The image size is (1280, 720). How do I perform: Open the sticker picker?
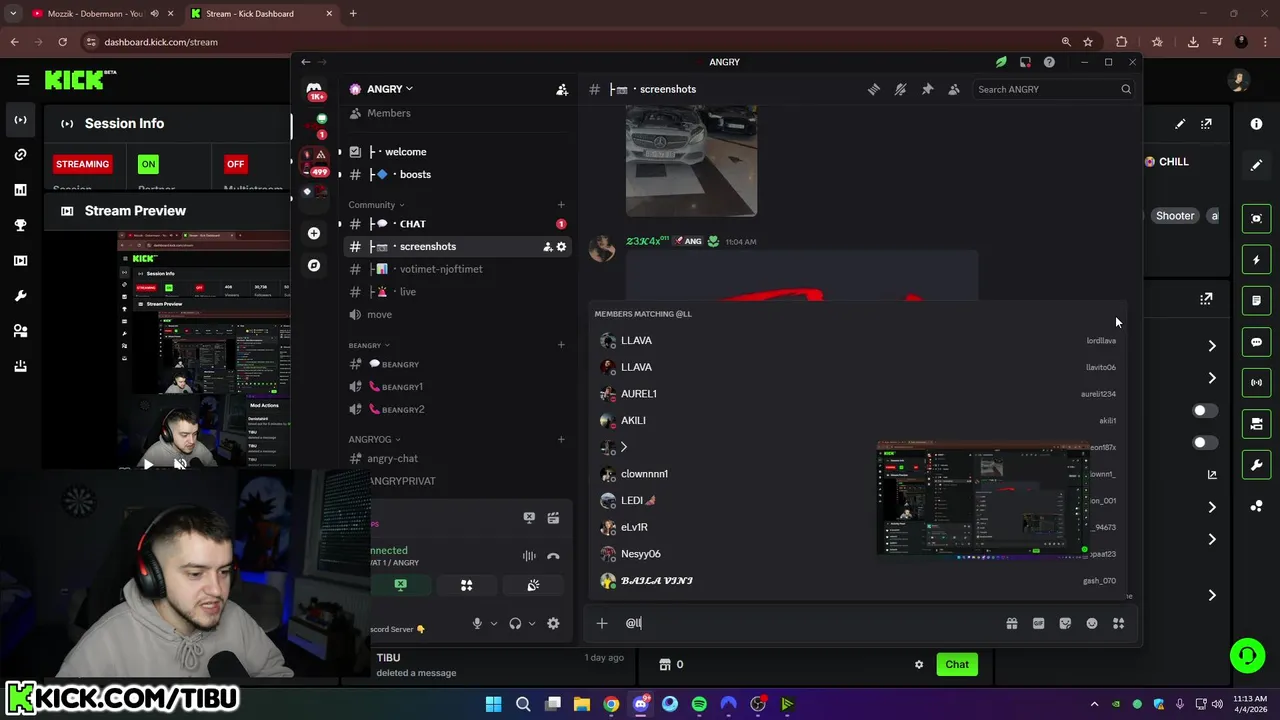pyautogui.click(x=1065, y=623)
